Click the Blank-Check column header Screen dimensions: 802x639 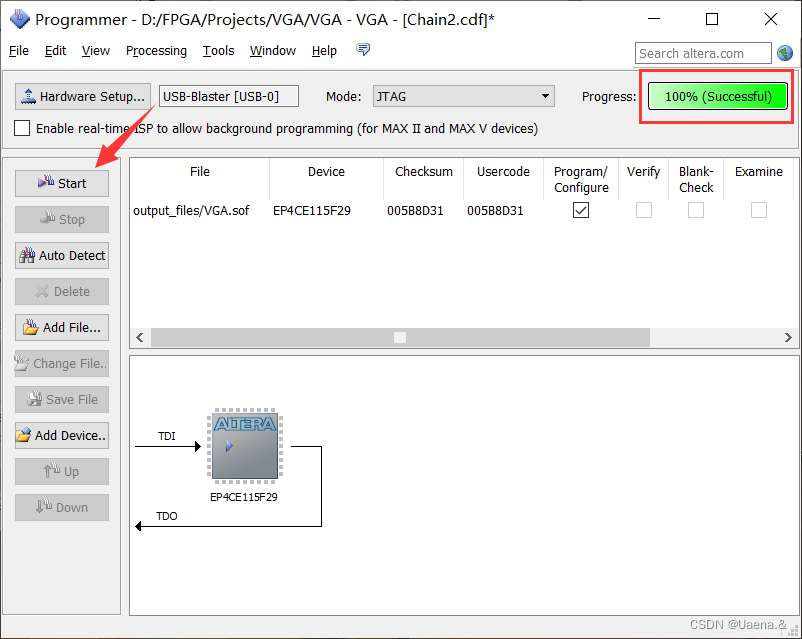[x=696, y=180]
